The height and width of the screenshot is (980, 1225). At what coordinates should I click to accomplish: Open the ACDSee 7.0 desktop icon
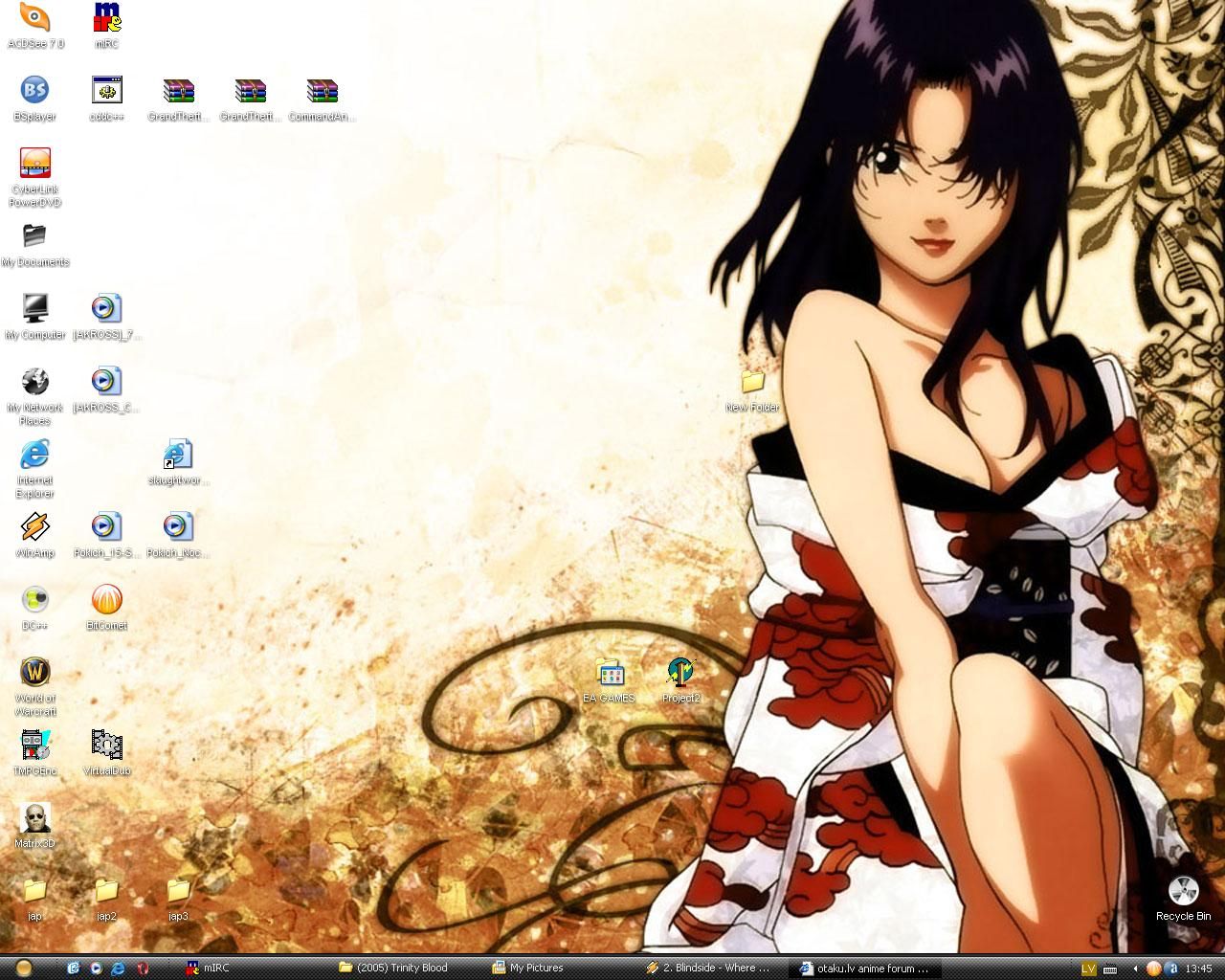[34, 25]
